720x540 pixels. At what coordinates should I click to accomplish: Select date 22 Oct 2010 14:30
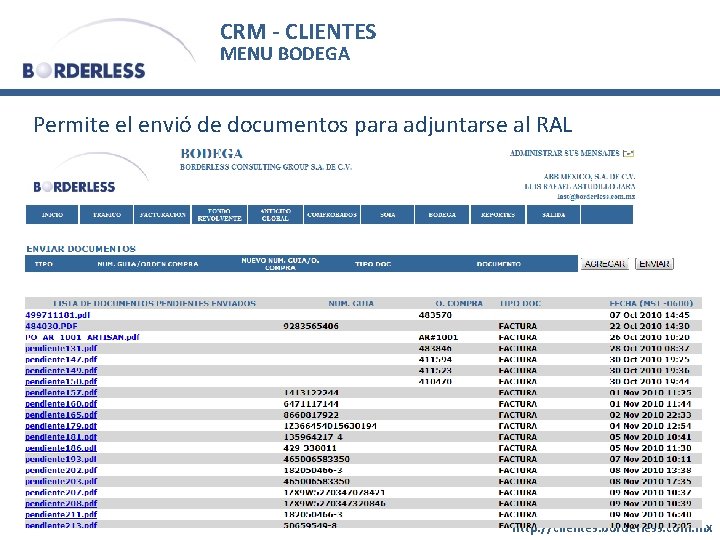point(649,326)
